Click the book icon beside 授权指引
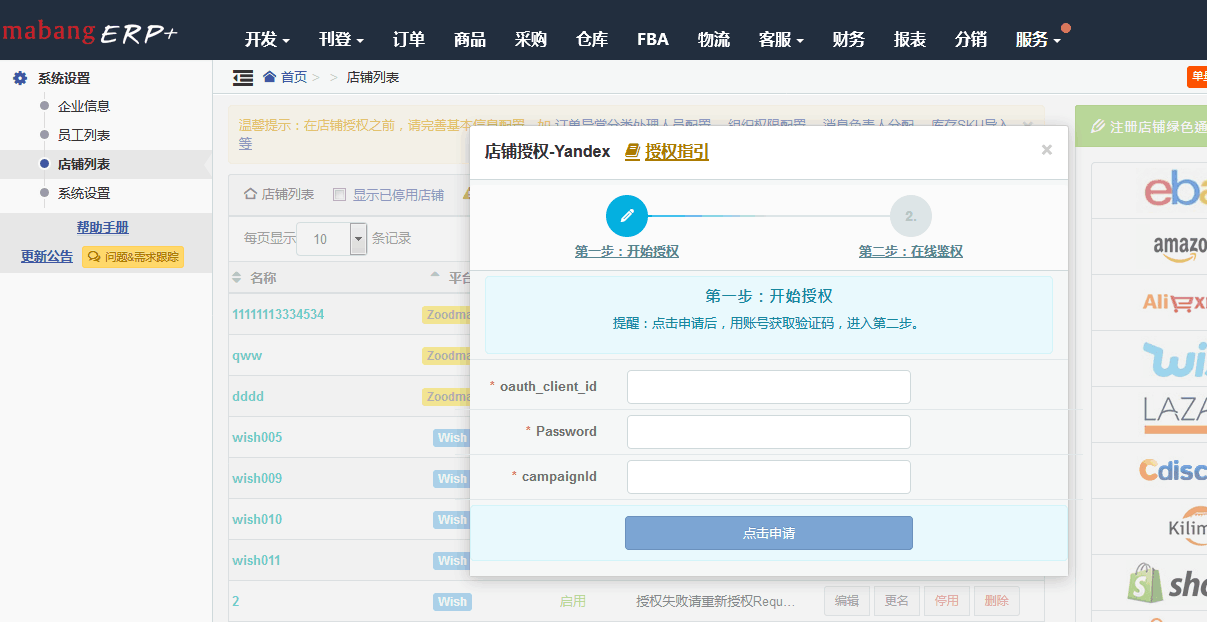Screen dimensions: 1207x622 point(632,151)
